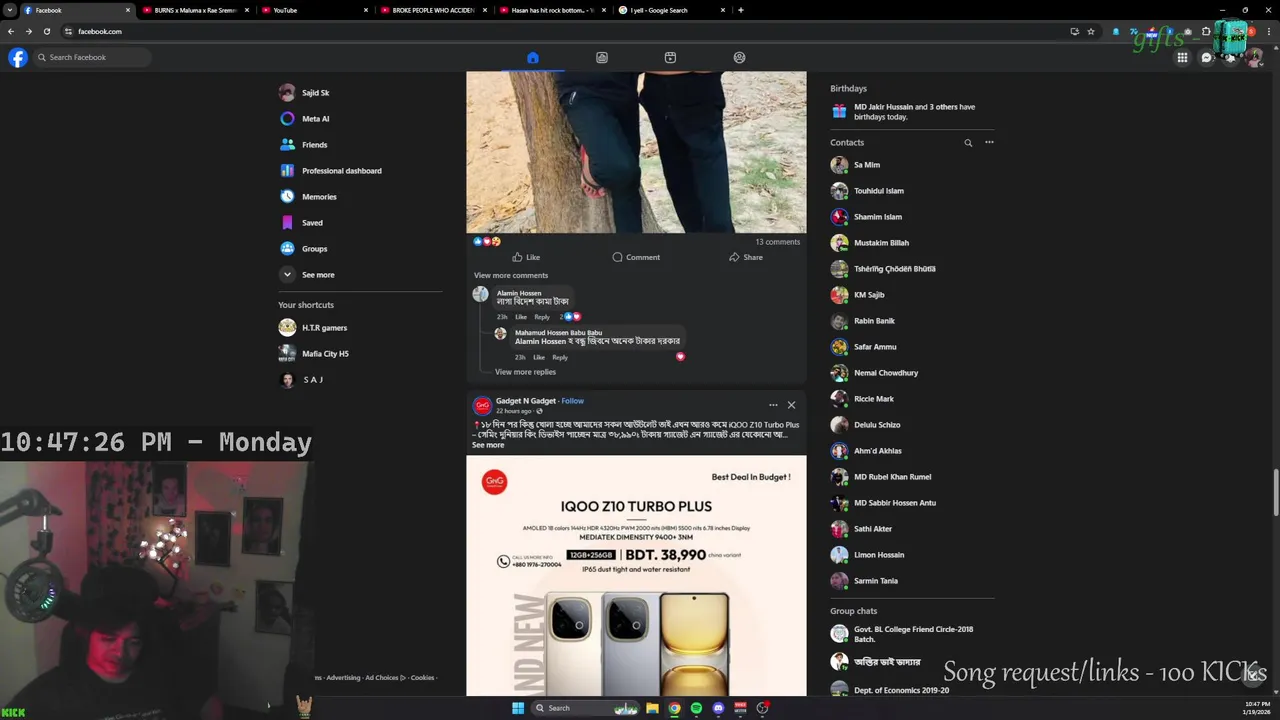Open Discord from the taskbar
The image size is (1280, 720).
pyautogui.click(x=718, y=708)
